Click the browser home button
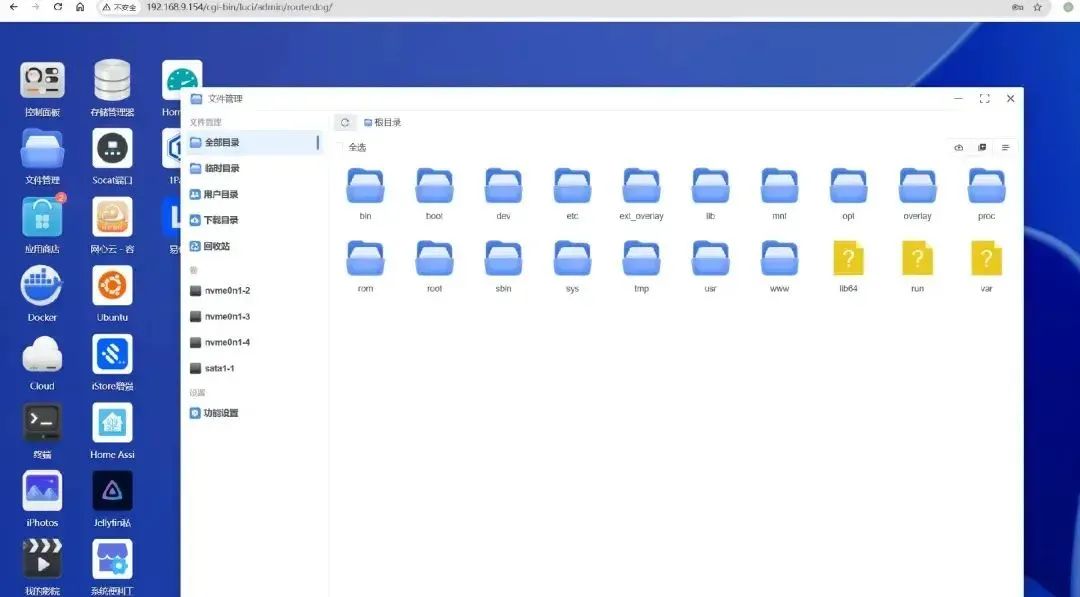 click(x=80, y=7)
